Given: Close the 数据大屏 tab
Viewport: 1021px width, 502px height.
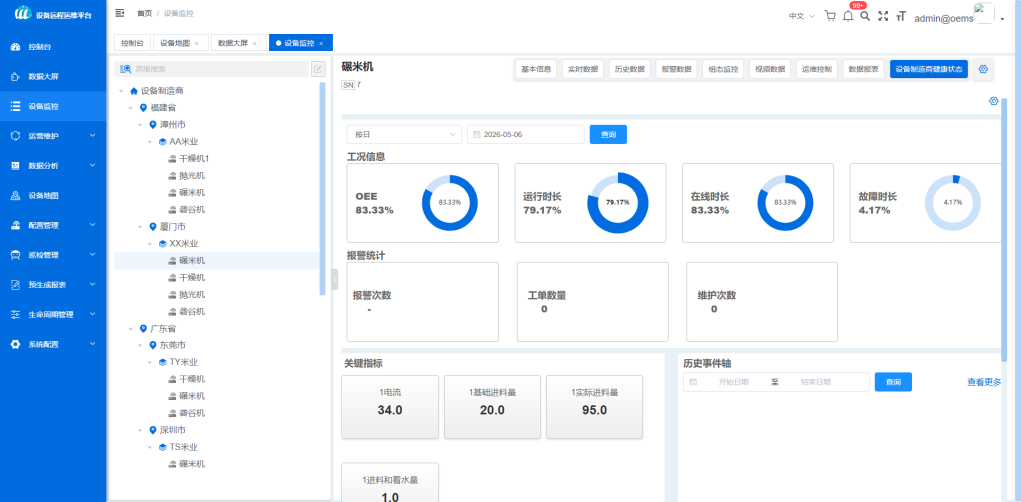Looking at the screenshot, I should point(255,44).
